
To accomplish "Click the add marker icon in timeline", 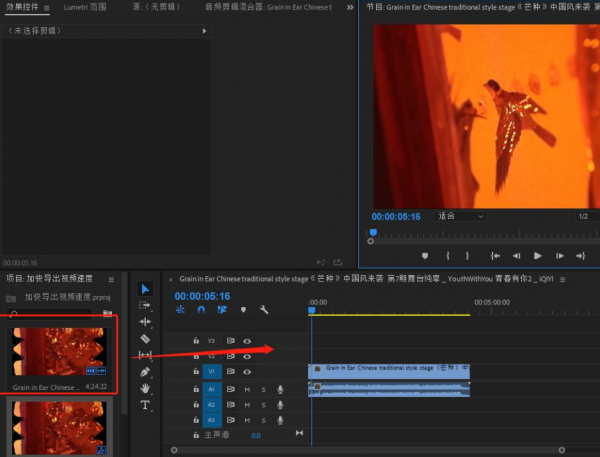I will tap(243, 310).
